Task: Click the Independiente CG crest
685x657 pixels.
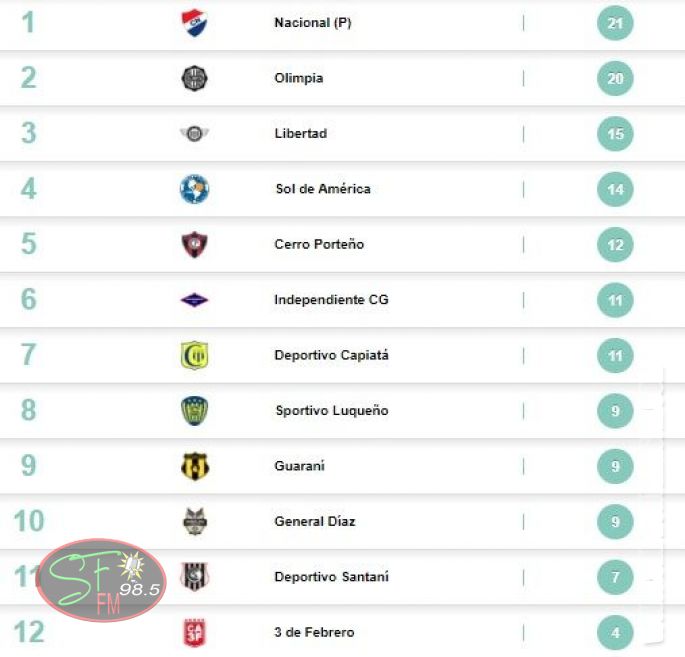Action: 194,300
